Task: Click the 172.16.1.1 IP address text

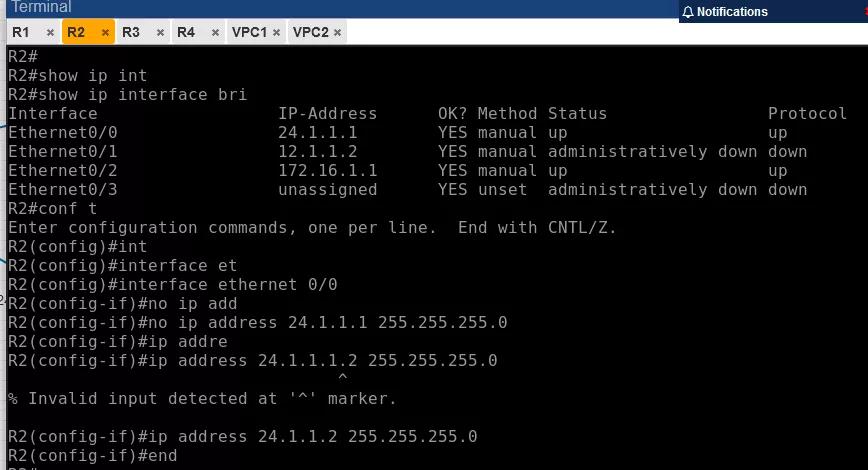Action: coord(327,171)
